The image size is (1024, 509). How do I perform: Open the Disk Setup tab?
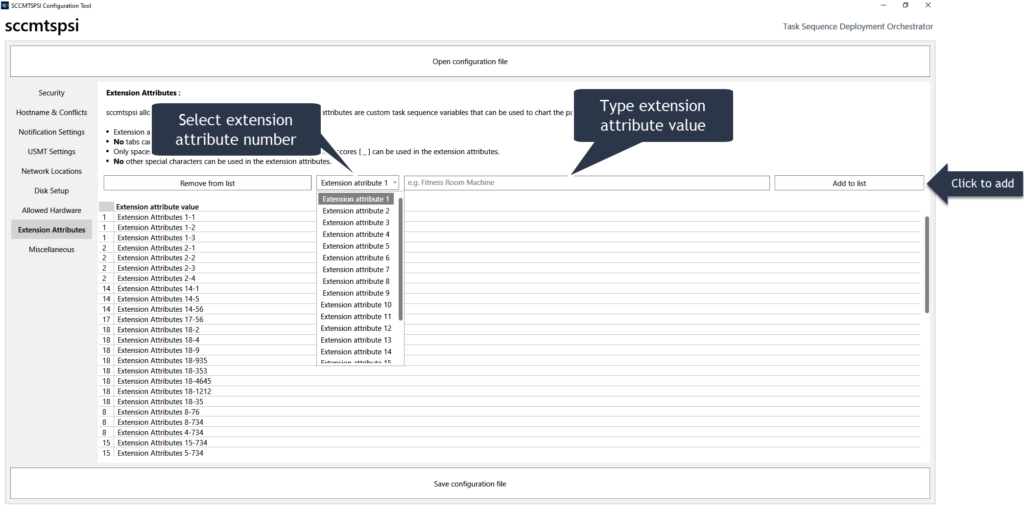click(51, 191)
